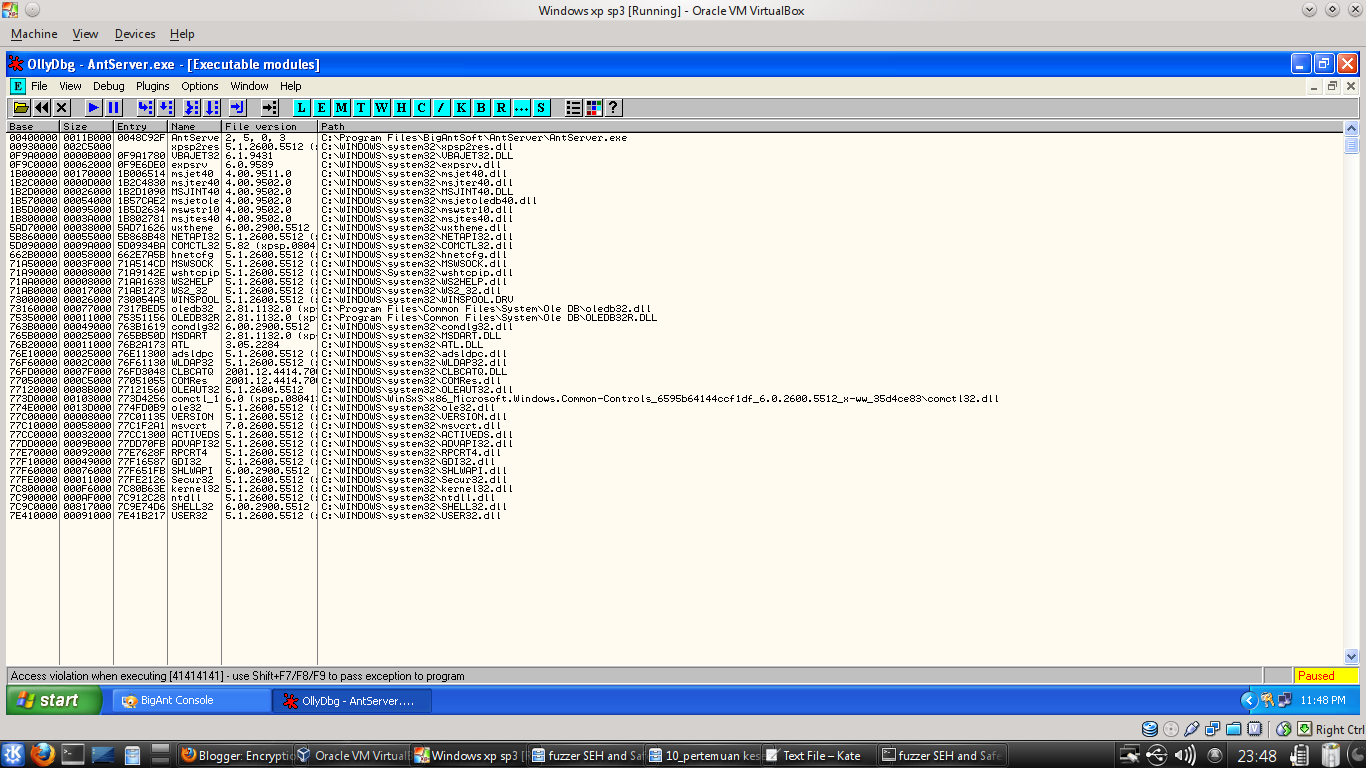The image size is (1366, 768).
Task: Click the Help question mark toolbar icon
Action: click(614, 107)
